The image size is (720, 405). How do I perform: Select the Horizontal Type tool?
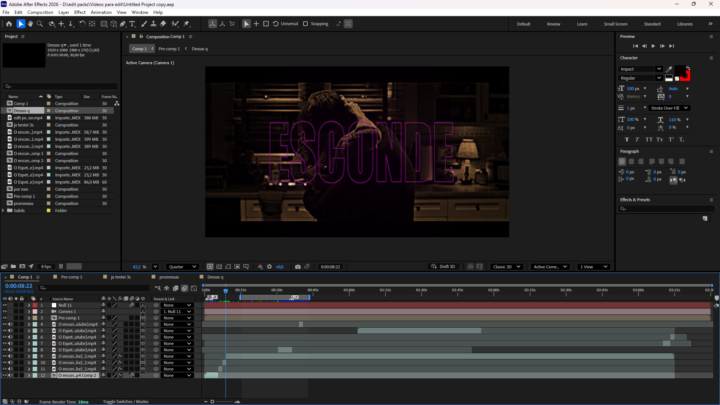[x=133, y=24]
